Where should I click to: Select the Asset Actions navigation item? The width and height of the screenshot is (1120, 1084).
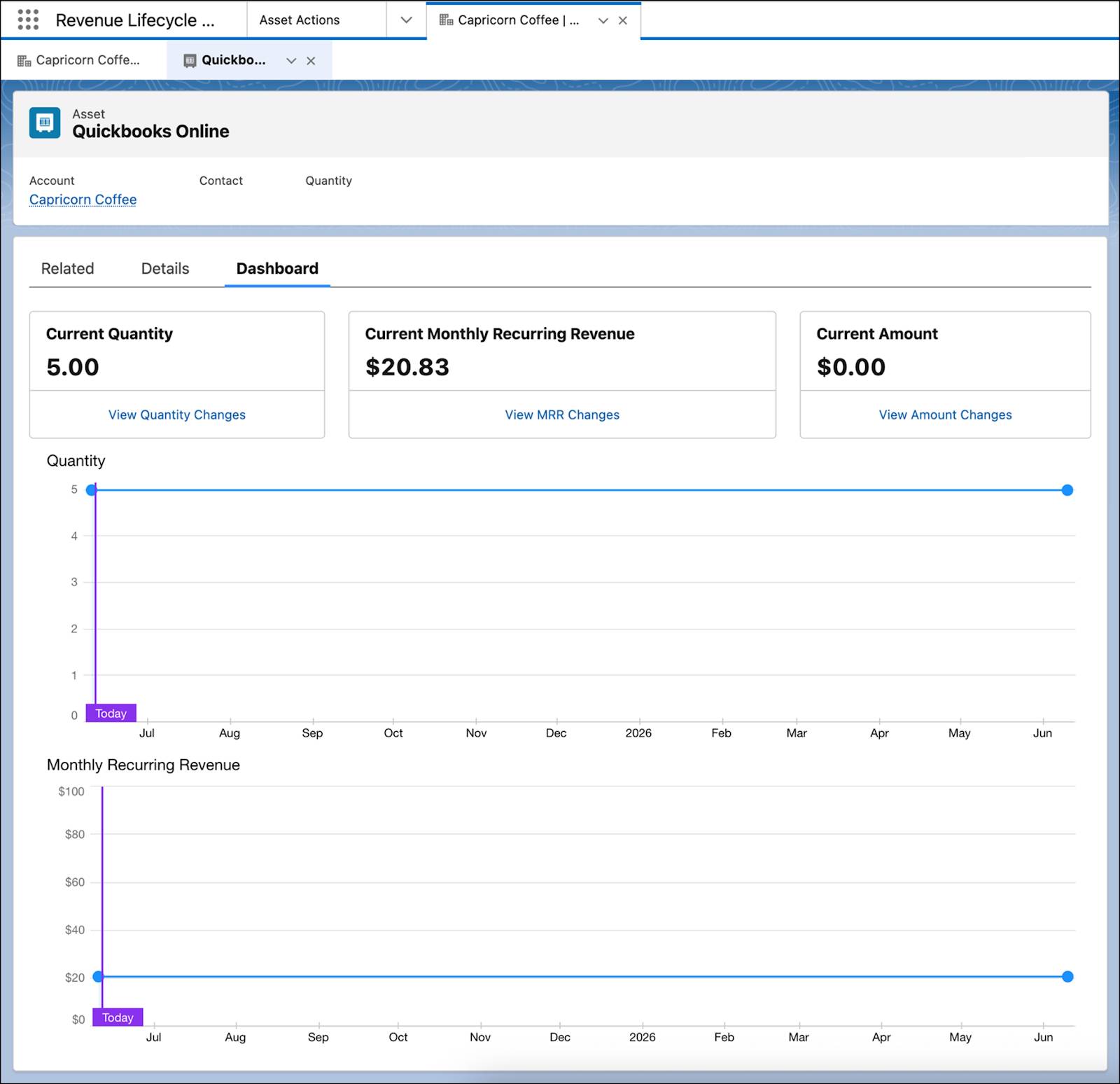pos(300,20)
